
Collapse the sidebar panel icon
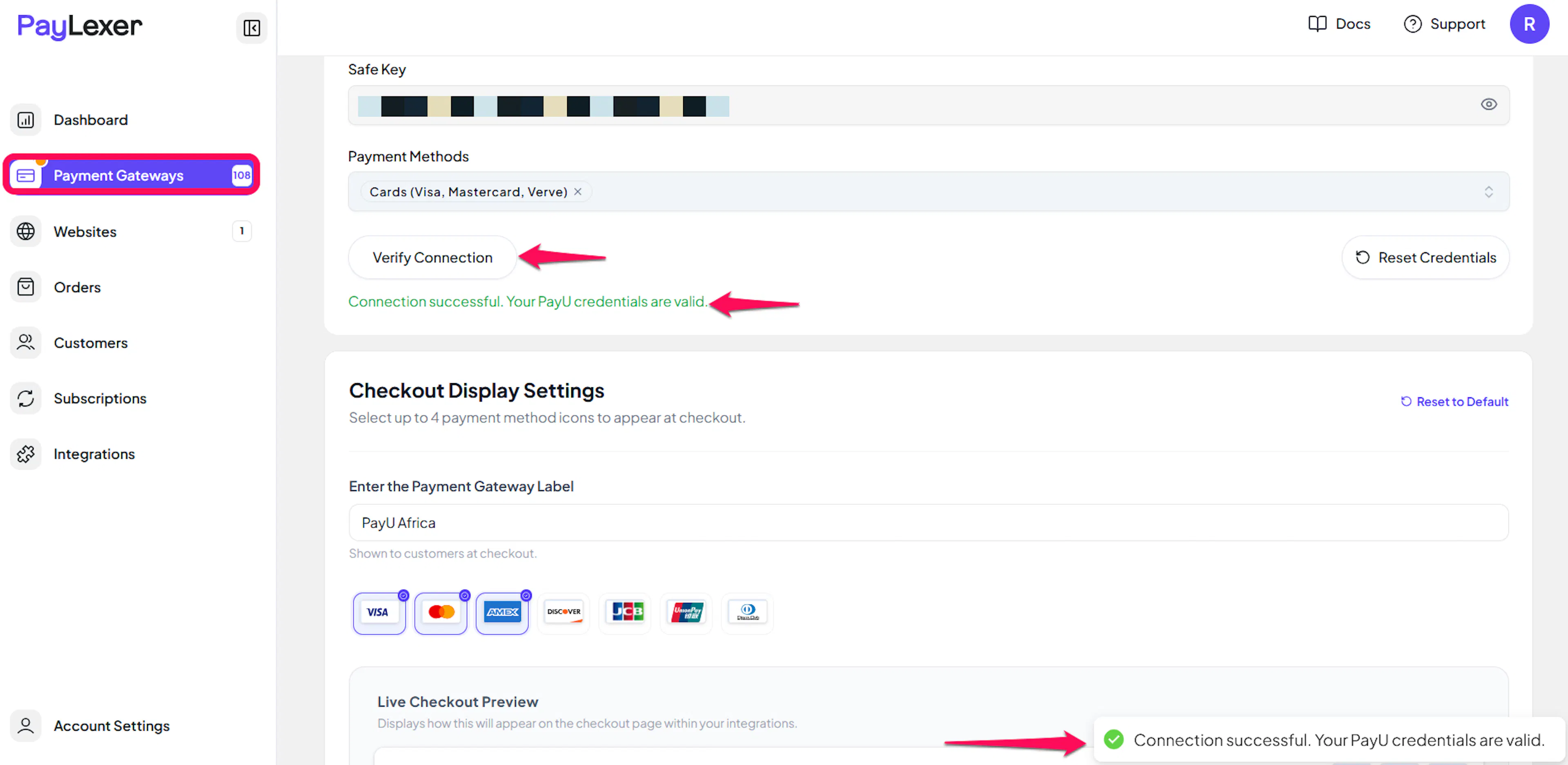(252, 27)
